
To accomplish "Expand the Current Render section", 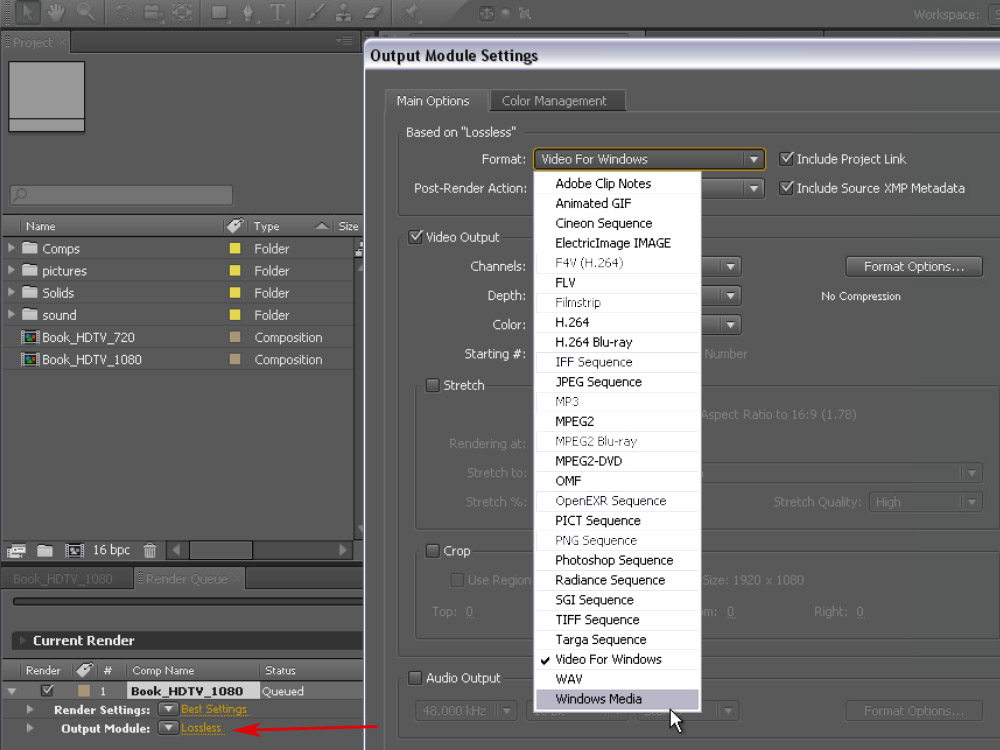I will coord(22,640).
